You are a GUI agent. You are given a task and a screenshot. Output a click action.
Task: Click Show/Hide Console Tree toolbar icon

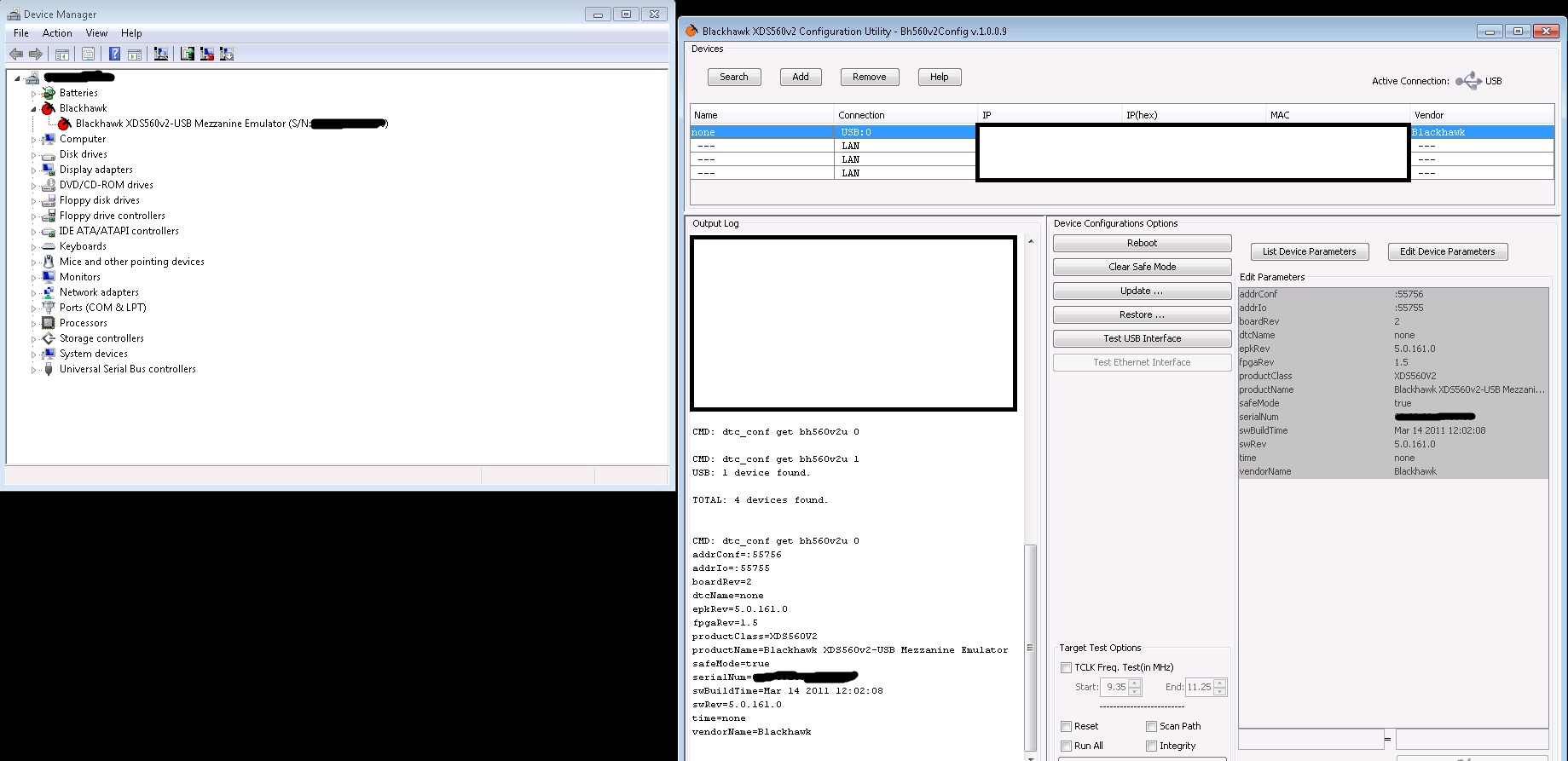point(62,54)
